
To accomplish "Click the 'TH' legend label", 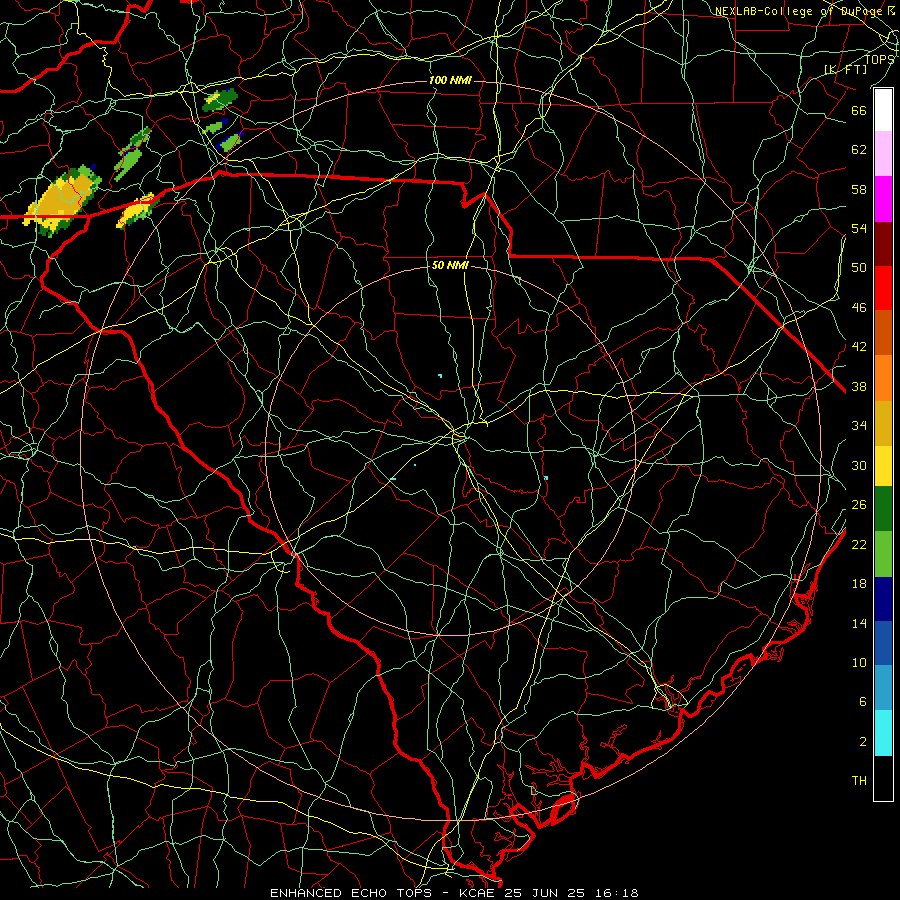I will (859, 781).
